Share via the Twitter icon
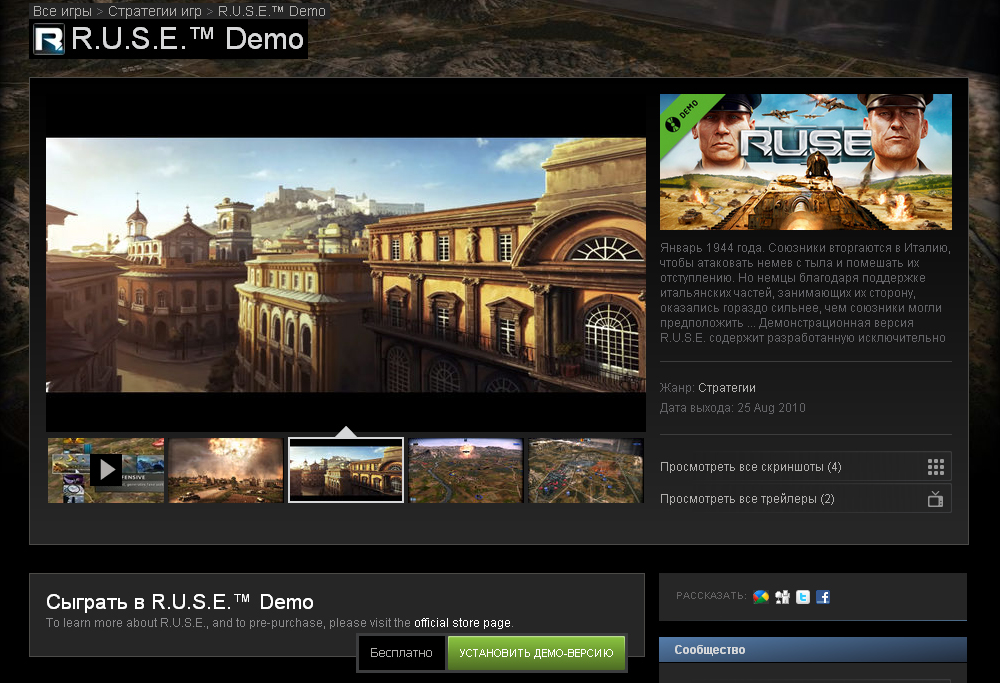Image resolution: width=1000 pixels, height=683 pixels. pos(803,597)
